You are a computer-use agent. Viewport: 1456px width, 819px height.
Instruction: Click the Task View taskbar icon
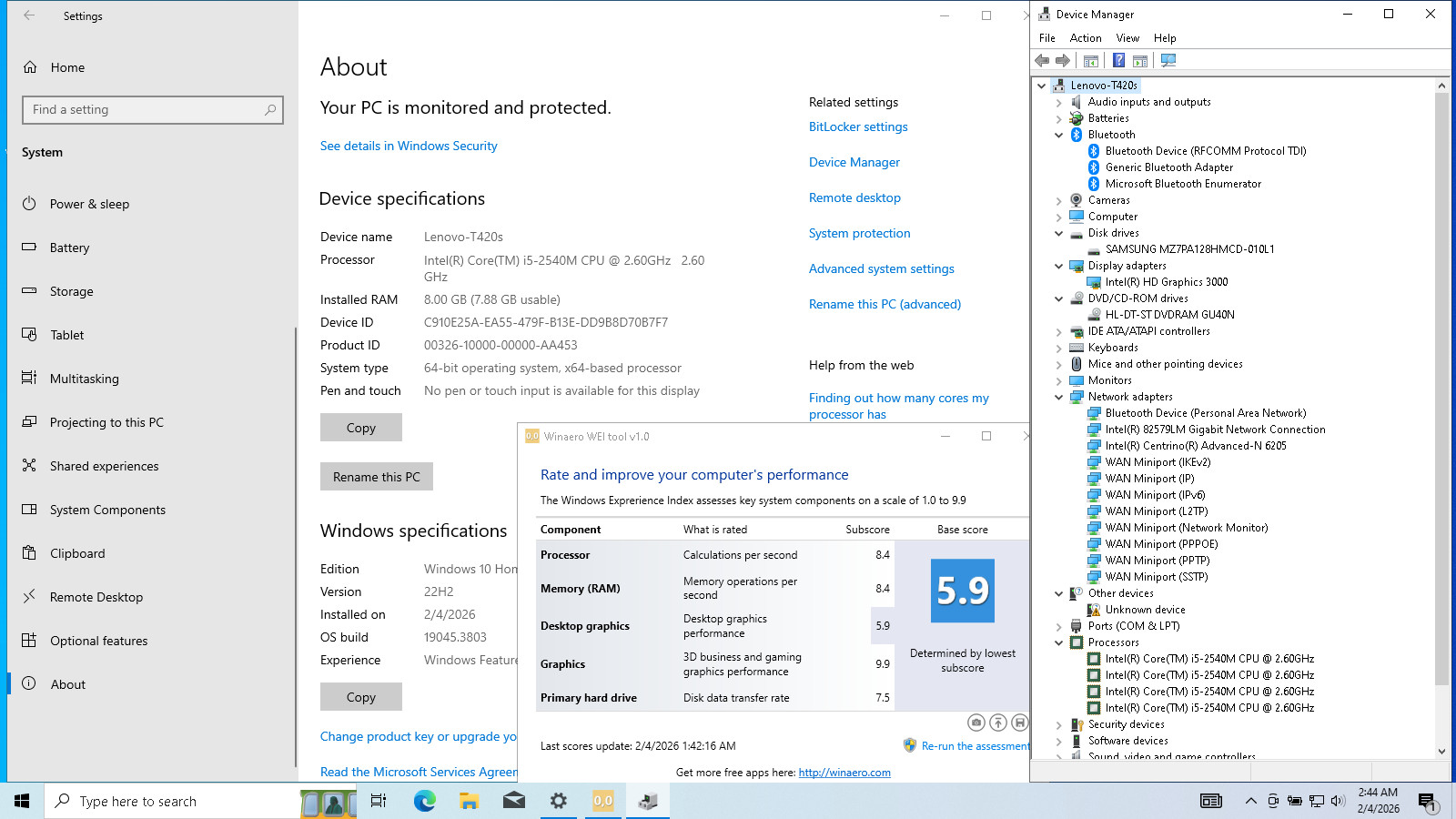click(379, 801)
